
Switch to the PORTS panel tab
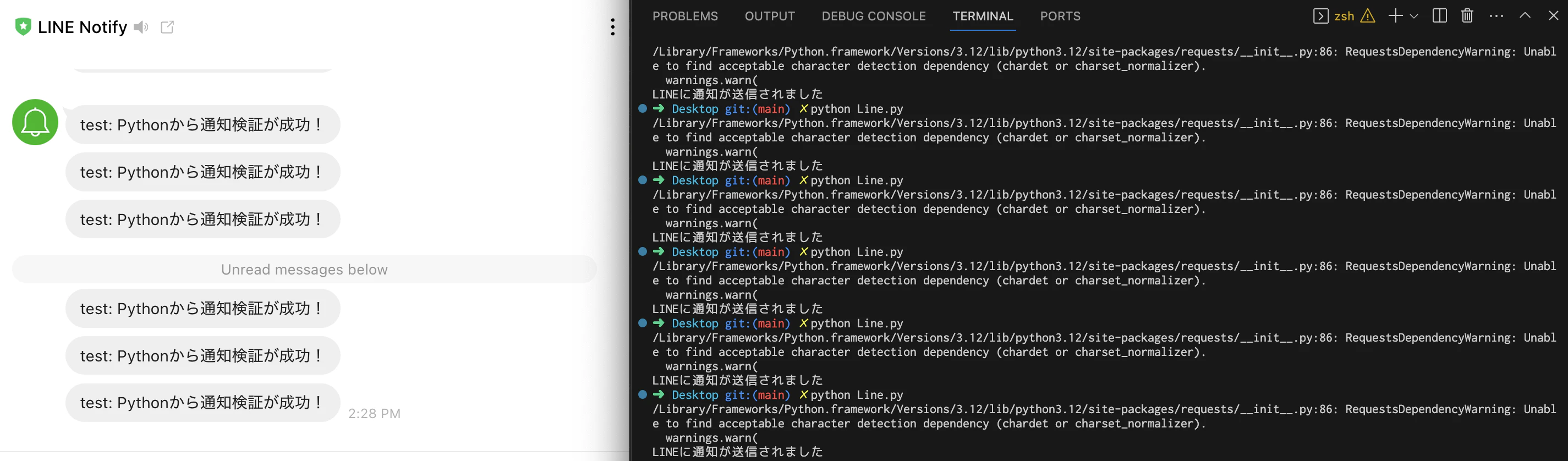(x=1060, y=17)
